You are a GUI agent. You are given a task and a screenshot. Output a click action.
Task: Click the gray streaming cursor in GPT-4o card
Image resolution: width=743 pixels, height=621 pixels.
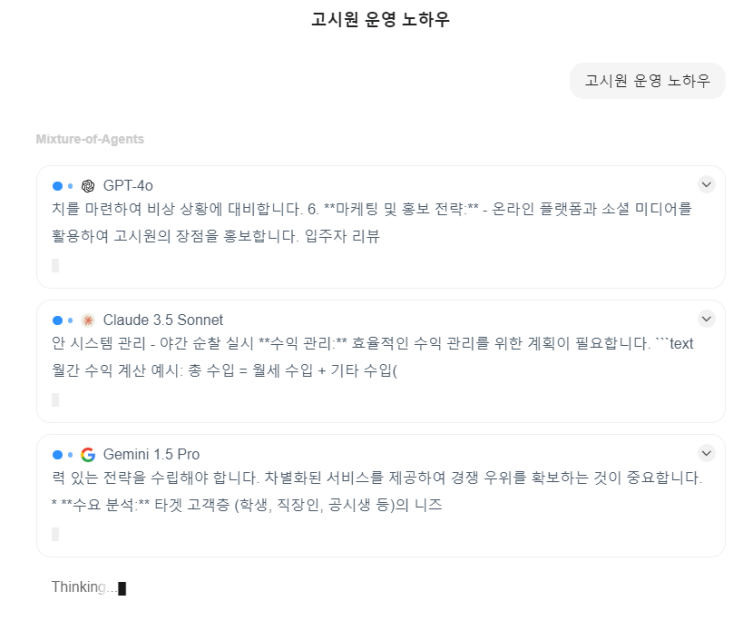coord(55,265)
